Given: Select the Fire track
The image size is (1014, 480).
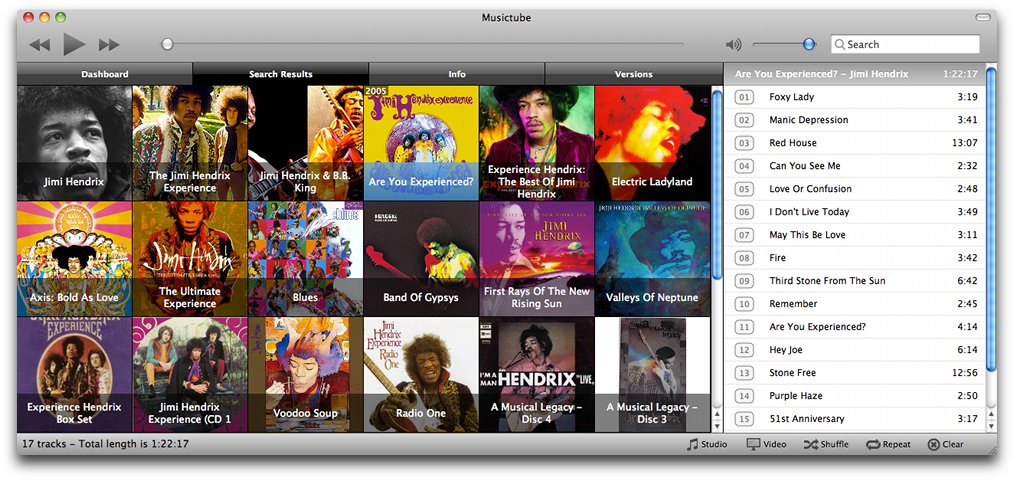Looking at the screenshot, I should tap(855, 257).
